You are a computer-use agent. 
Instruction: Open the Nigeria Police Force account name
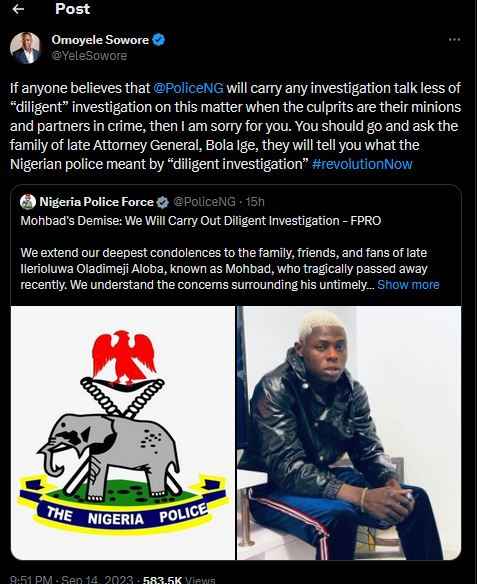(x=96, y=202)
